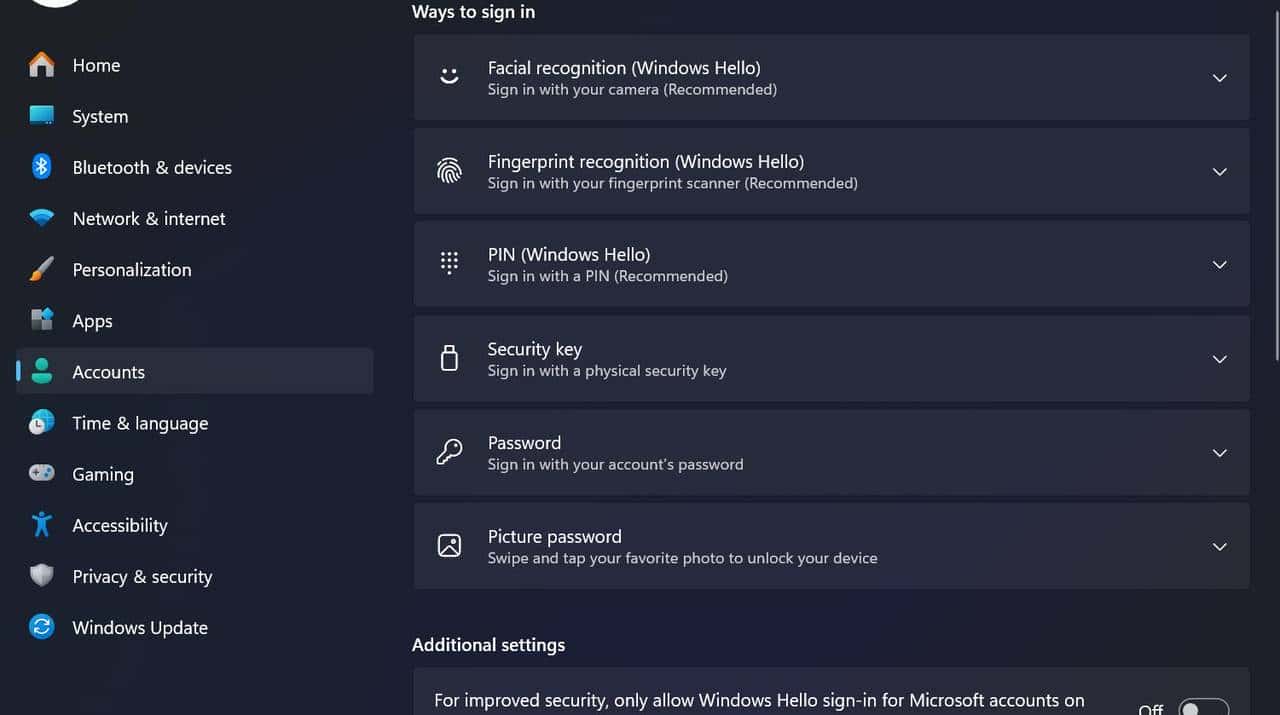Click the Security key USB icon
The height and width of the screenshot is (715, 1280).
[x=449, y=358]
